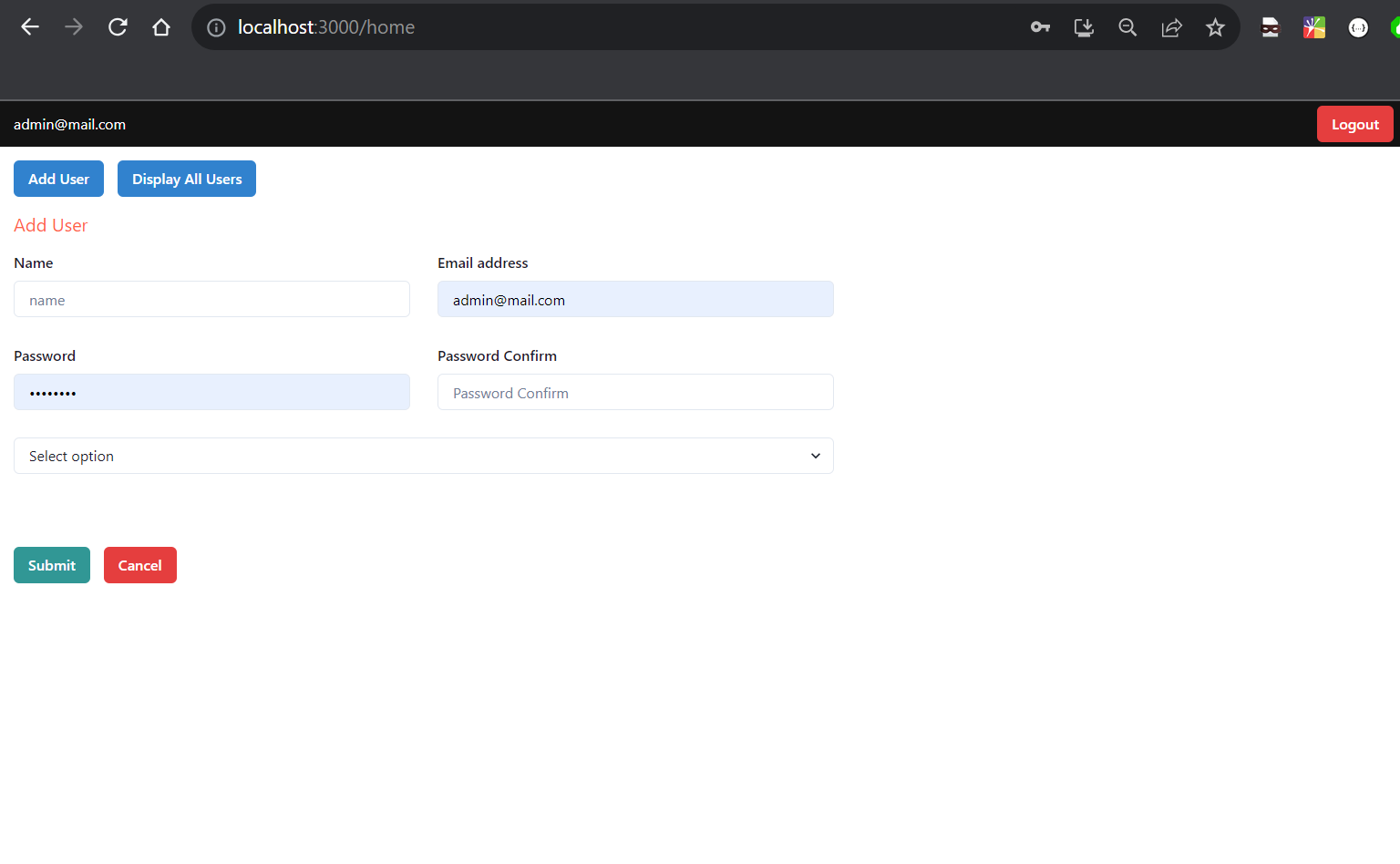Open the {...} JSON formatter extension icon

point(1358,27)
